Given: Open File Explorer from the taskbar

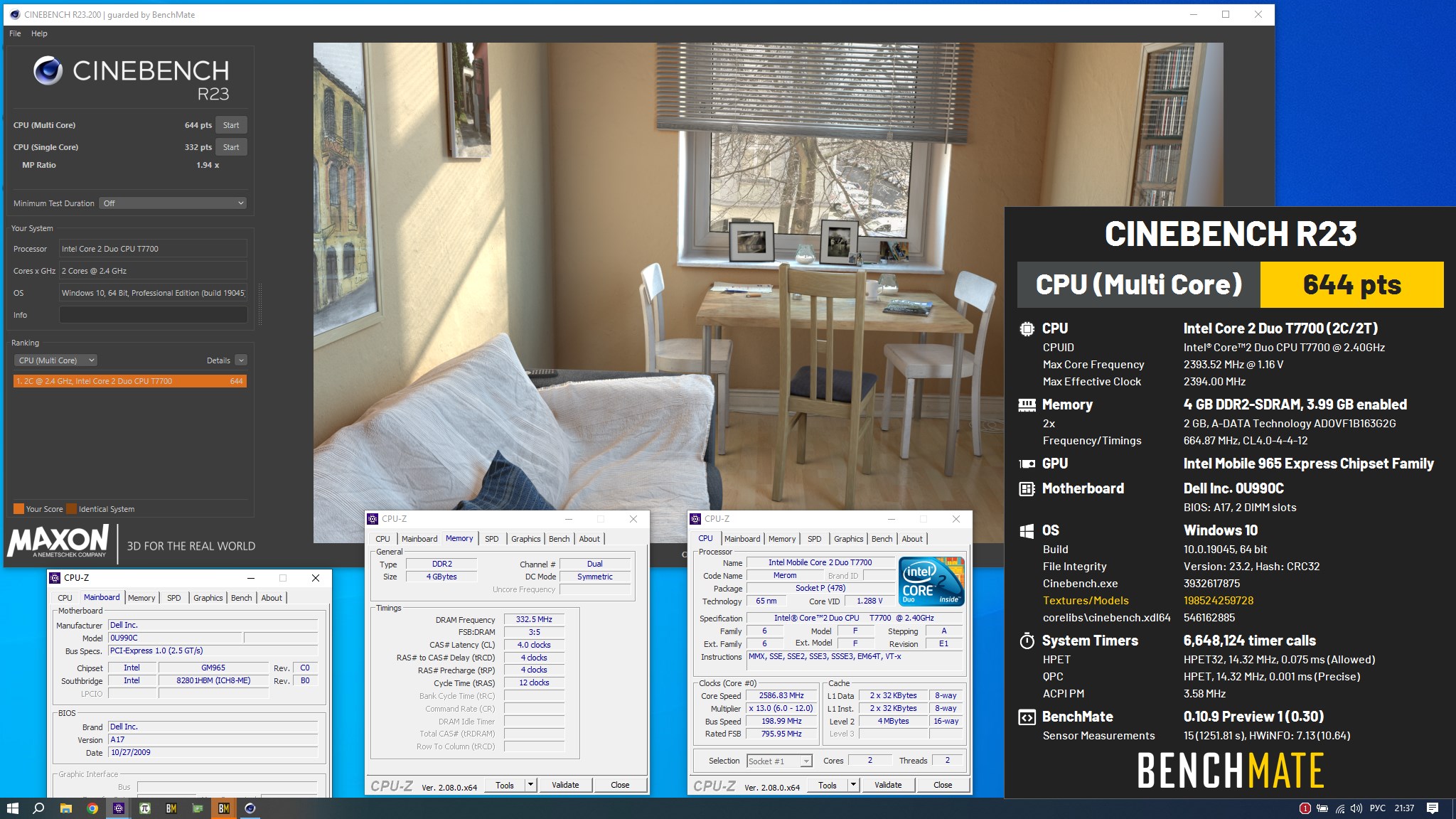Looking at the screenshot, I should click(65, 808).
